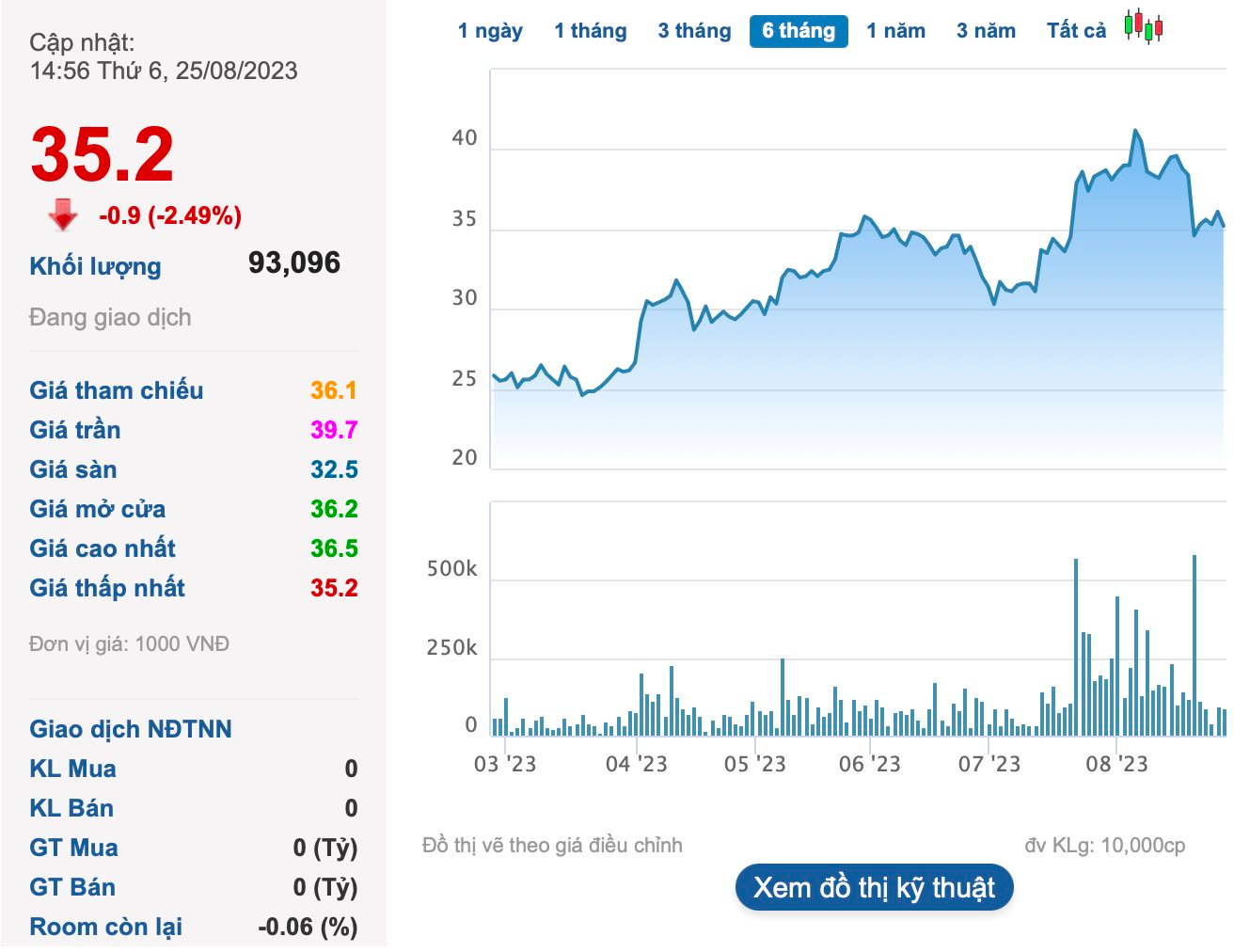Image resolution: width=1234 pixels, height=952 pixels.
Task: Select the '3 năm' time range tab
Action: click(986, 31)
